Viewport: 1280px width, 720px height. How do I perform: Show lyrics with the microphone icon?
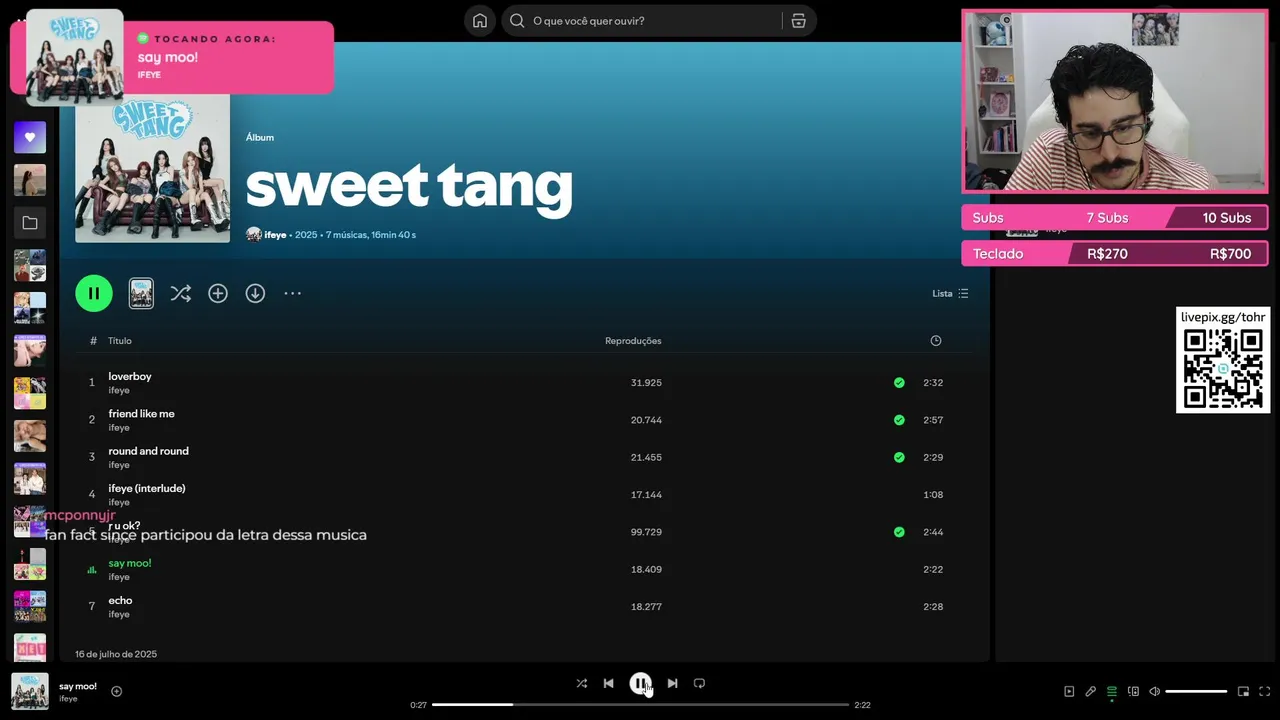tap(1090, 691)
